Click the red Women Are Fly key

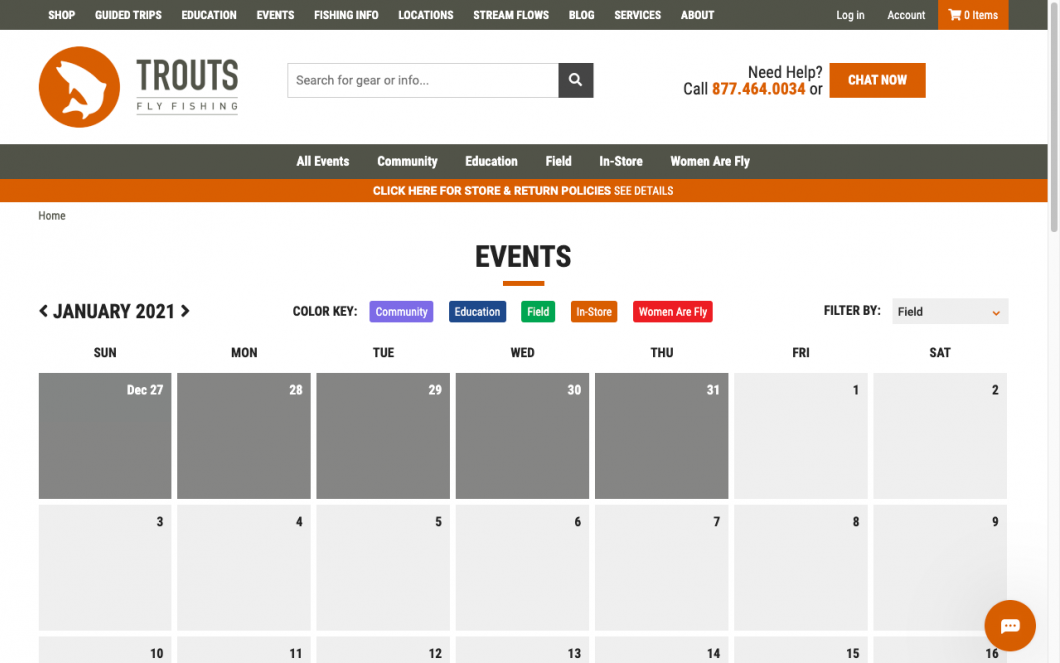click(673, 312)
